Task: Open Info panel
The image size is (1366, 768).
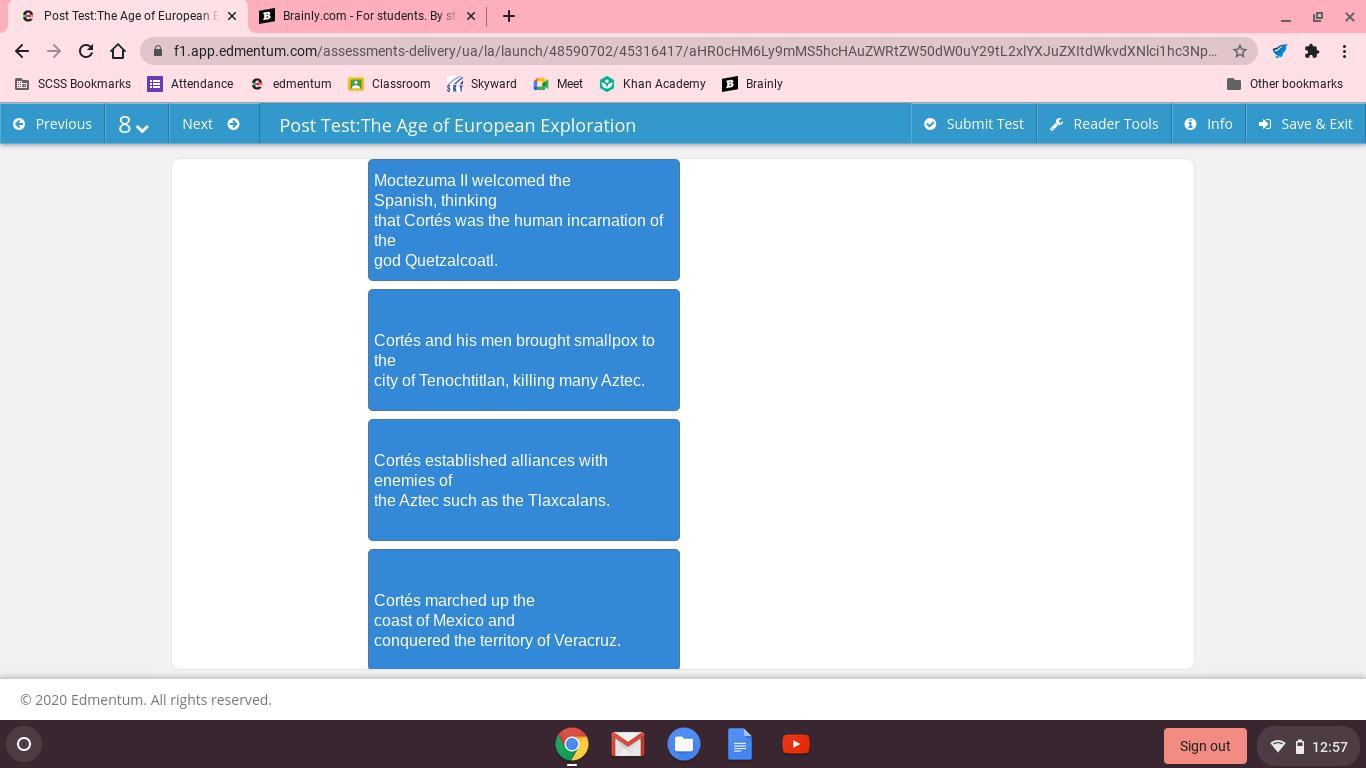Action: [x=1208, y=124]
